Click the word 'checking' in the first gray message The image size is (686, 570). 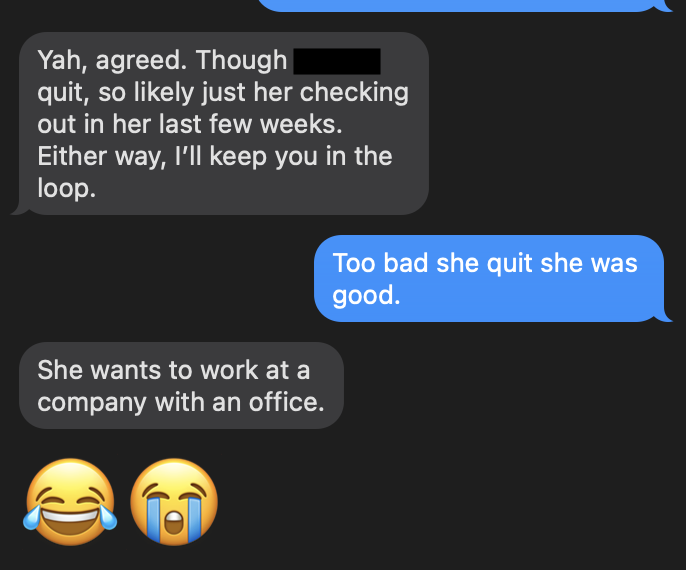click(x=354, y=92)
